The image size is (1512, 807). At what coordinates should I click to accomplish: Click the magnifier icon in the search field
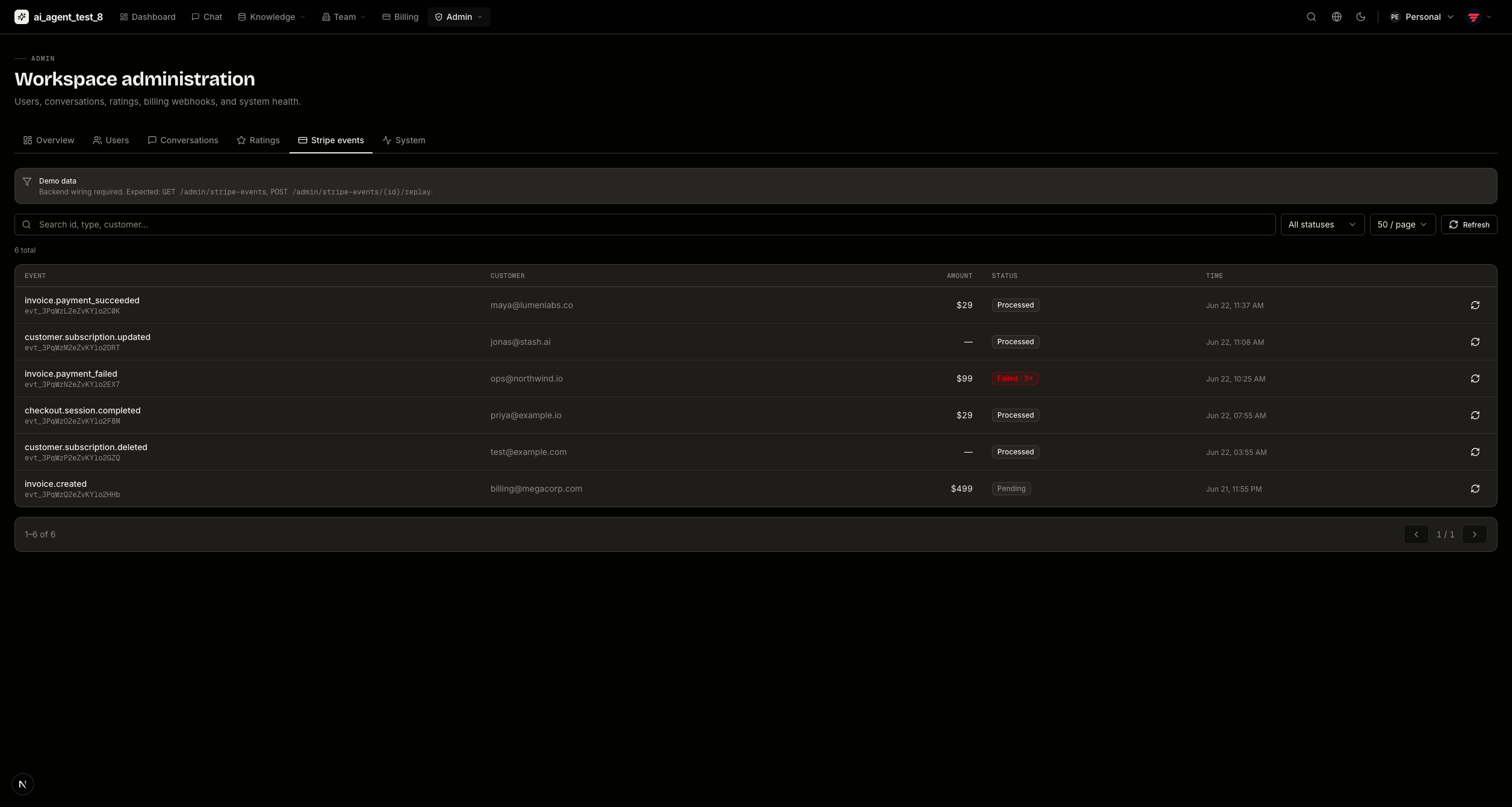point(26,224)
